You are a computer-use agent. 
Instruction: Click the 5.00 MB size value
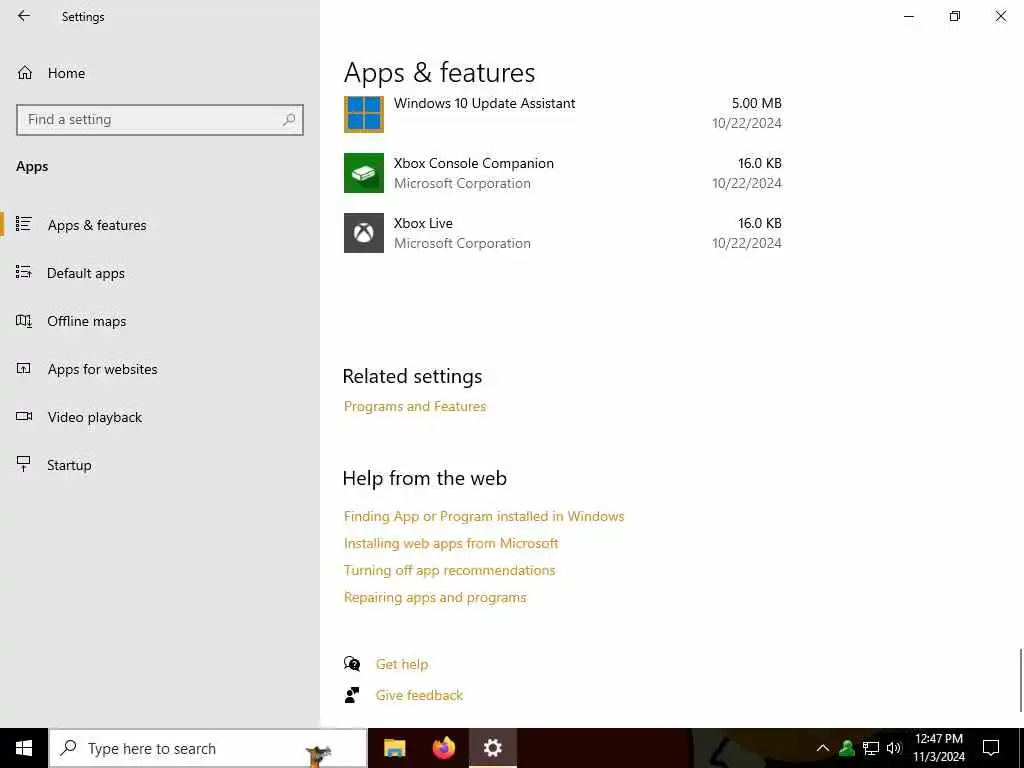[x=756, y=103]
